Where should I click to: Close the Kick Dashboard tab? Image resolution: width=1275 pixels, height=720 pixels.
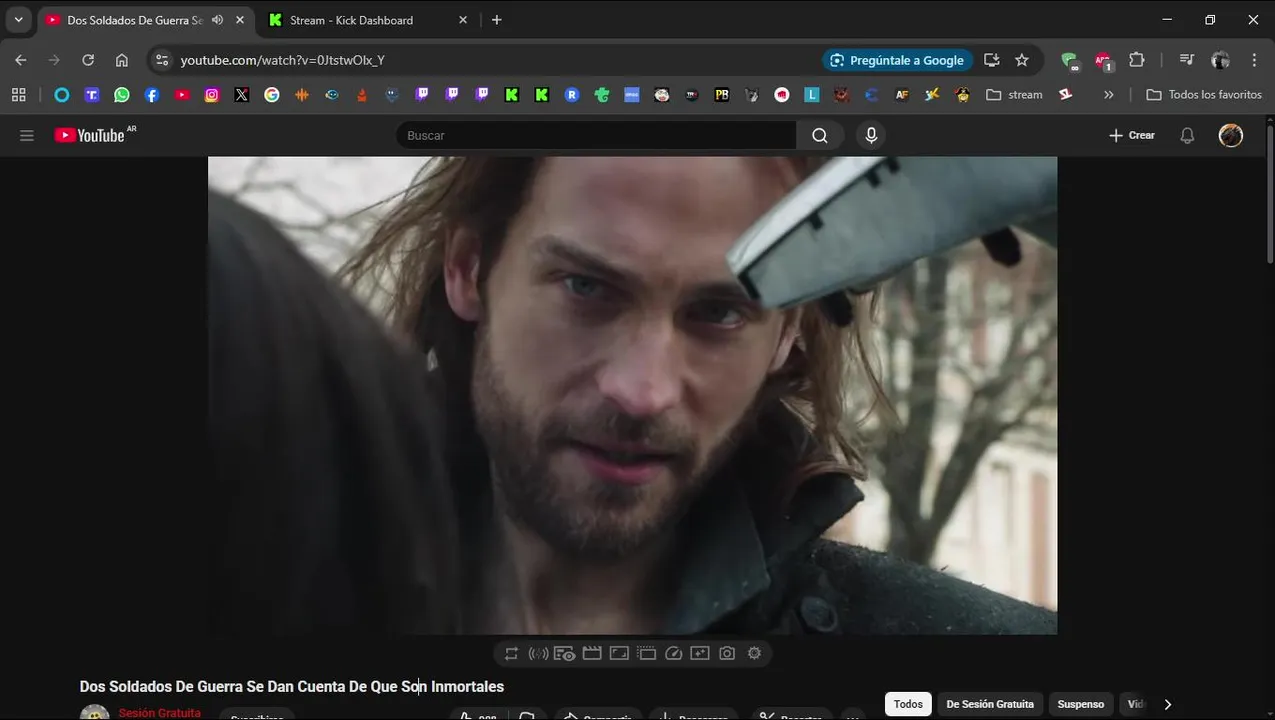462,20
